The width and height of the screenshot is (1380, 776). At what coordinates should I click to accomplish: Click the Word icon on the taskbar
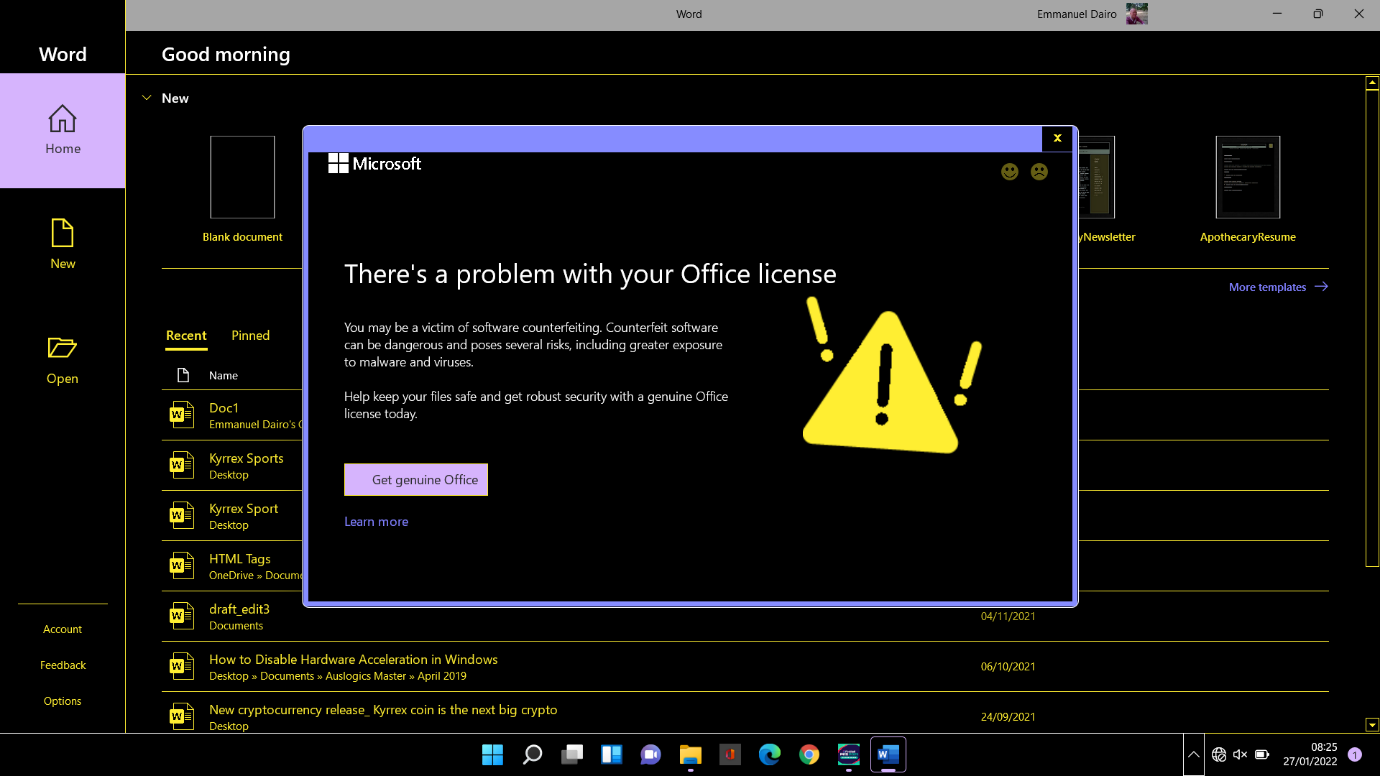(x=887, y=755)
